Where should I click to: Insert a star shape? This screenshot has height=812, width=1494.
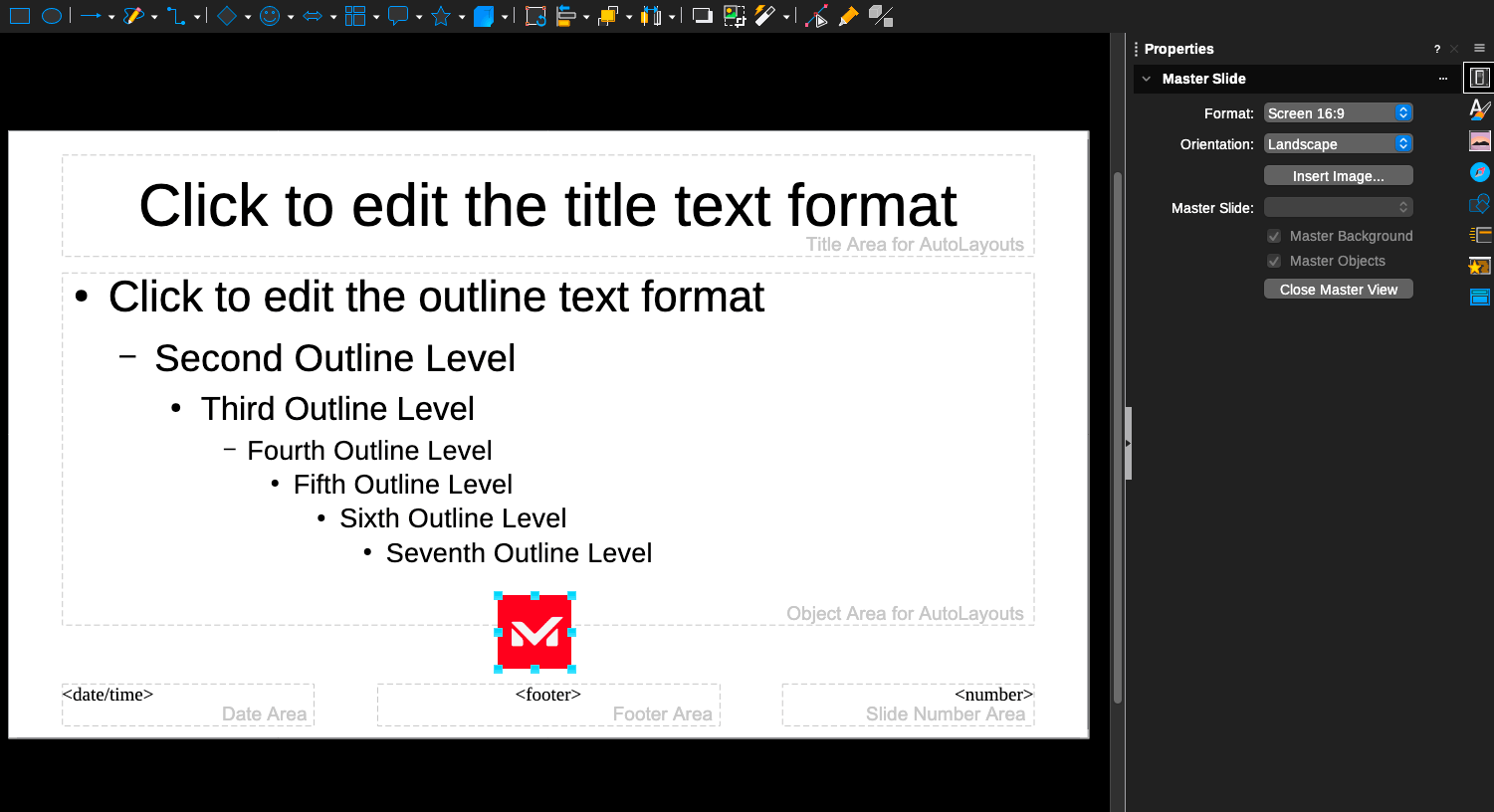(x=441, y=16)
